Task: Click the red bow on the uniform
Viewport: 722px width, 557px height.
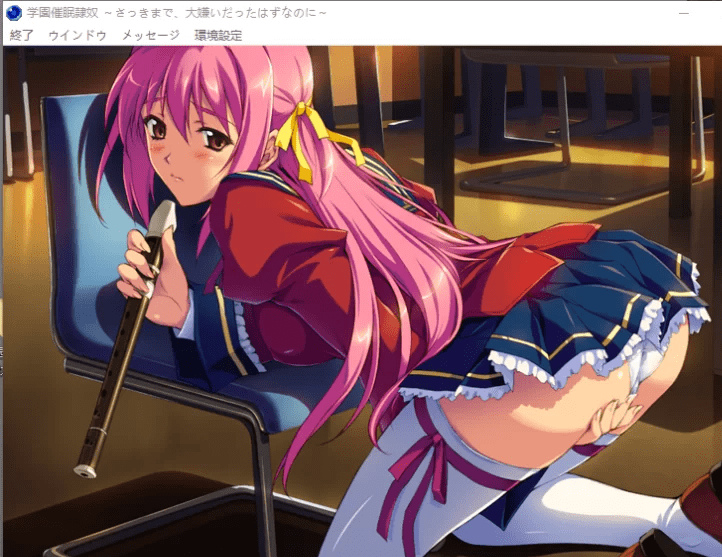Action: tap(540, 255)
